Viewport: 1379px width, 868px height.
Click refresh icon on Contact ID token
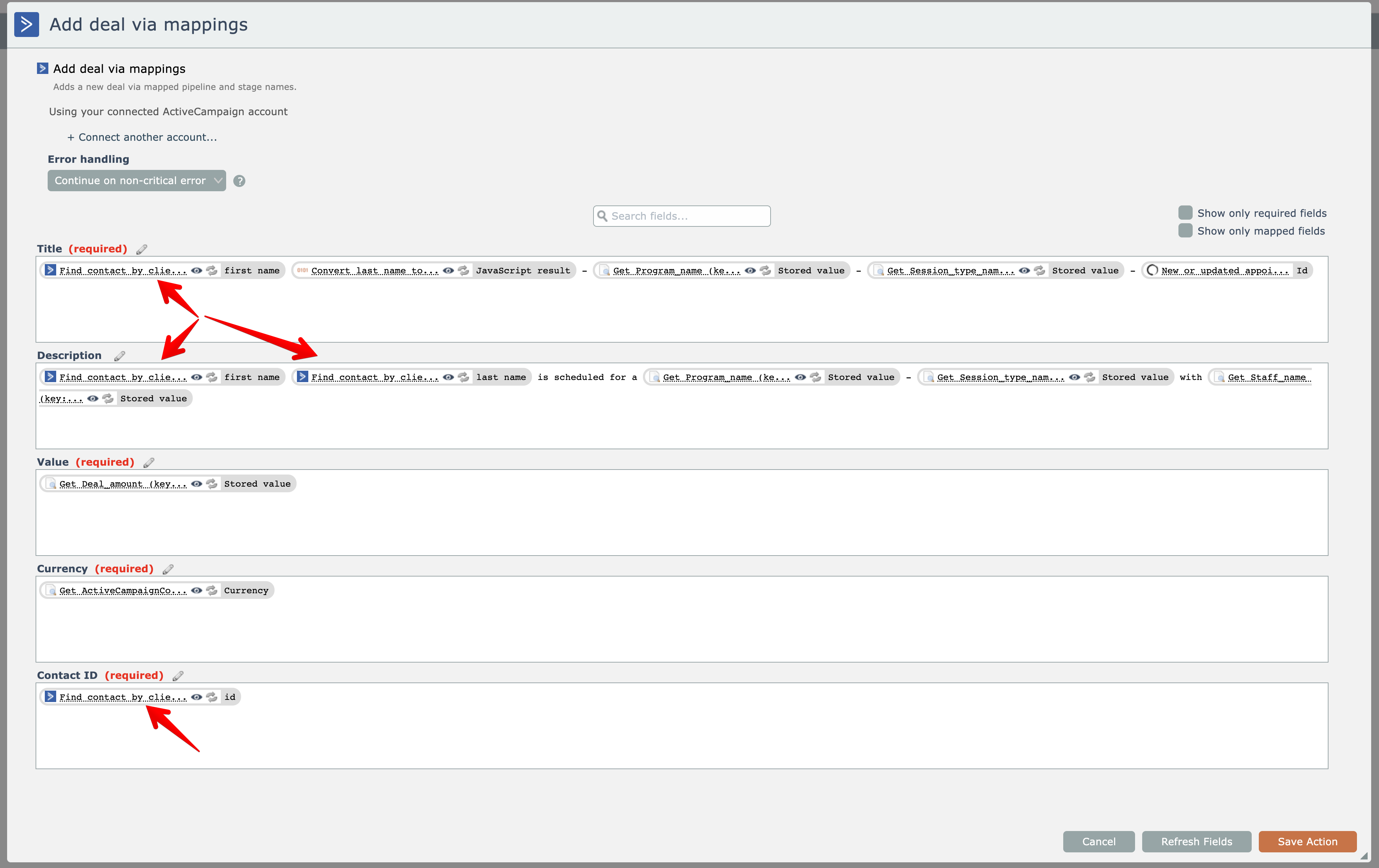pos(212,697)
